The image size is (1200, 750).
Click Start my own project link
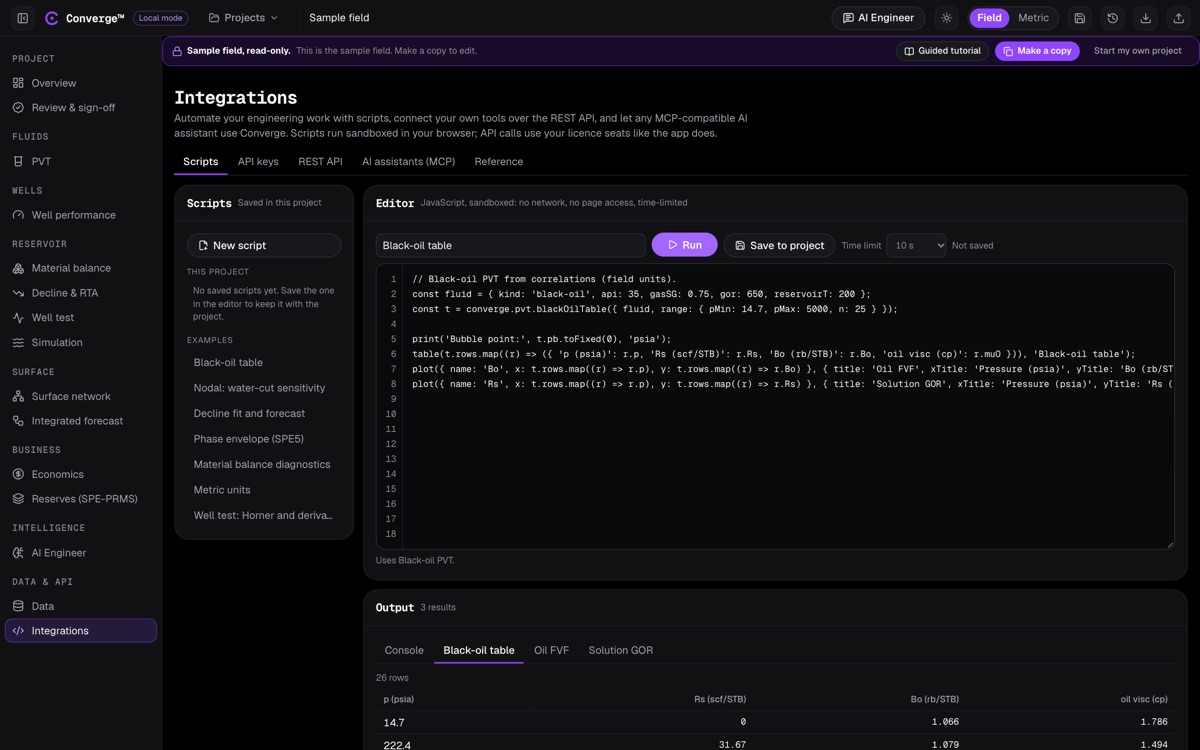(x=1137, y=51)
